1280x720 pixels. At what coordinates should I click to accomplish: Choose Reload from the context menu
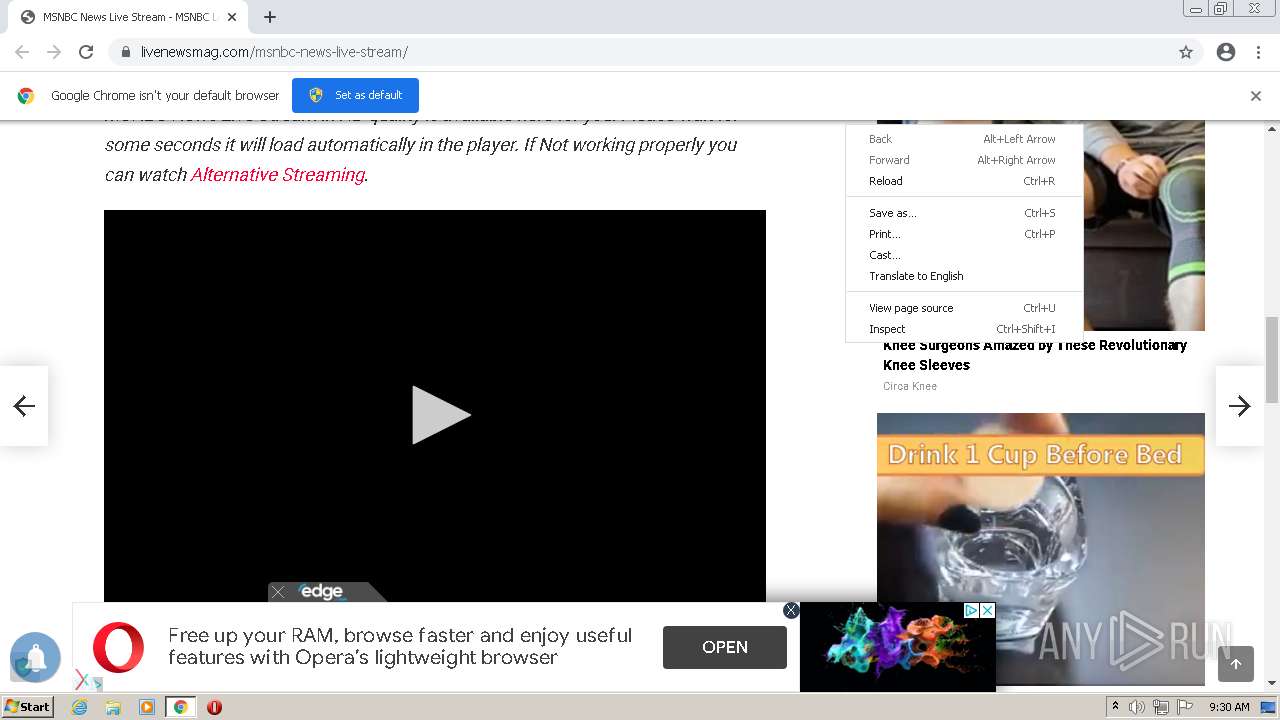coord(962,181)
